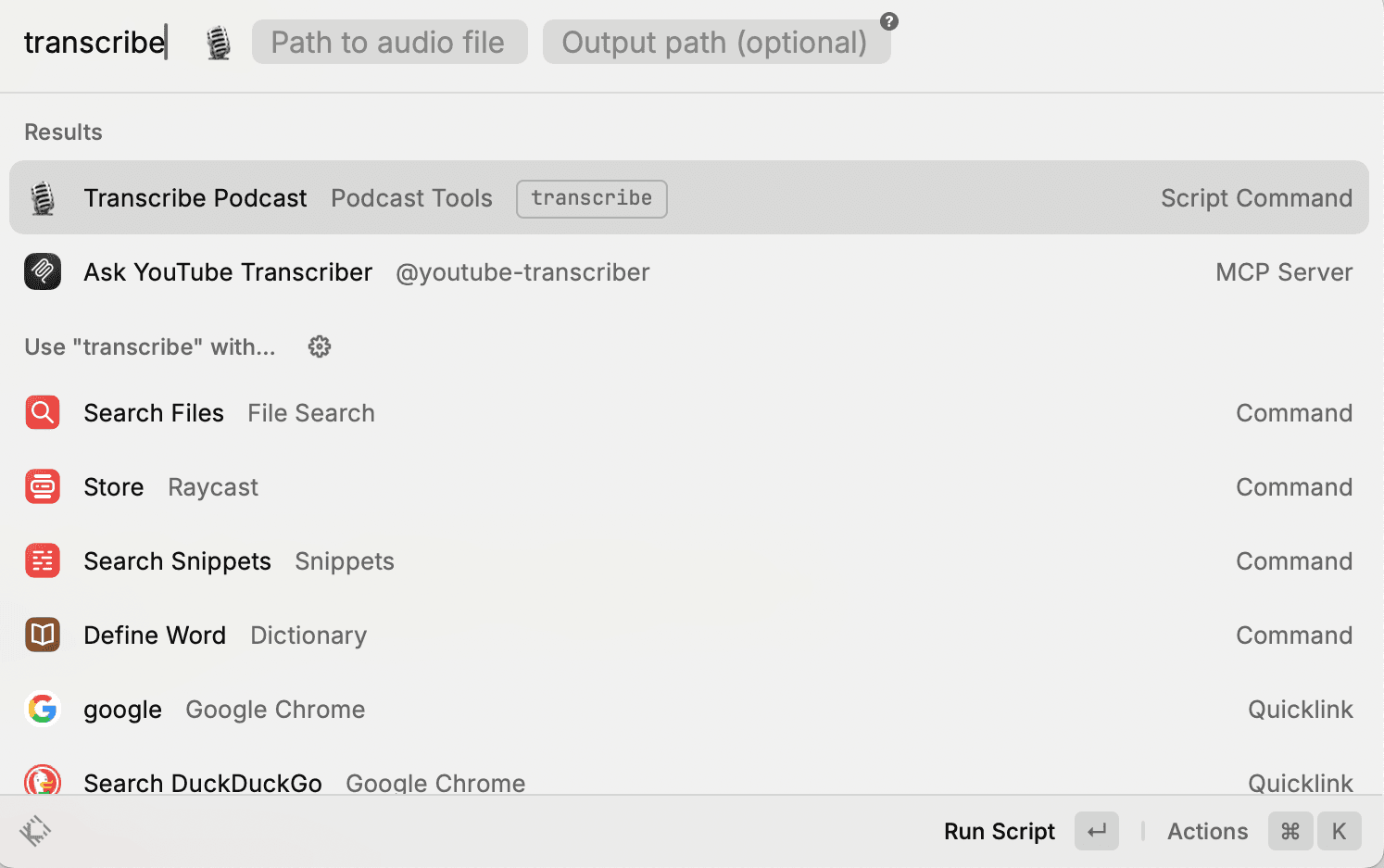Select the Search Snippets icon

tap(43, 560)
